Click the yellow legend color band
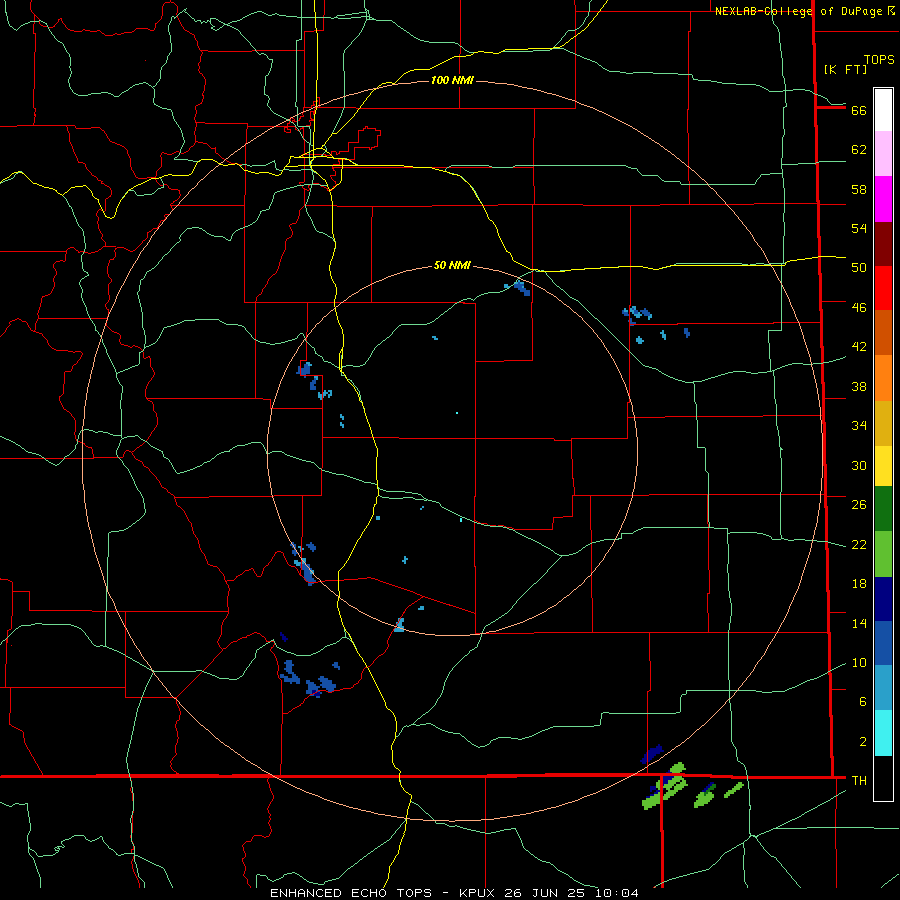 pos(883,465)
